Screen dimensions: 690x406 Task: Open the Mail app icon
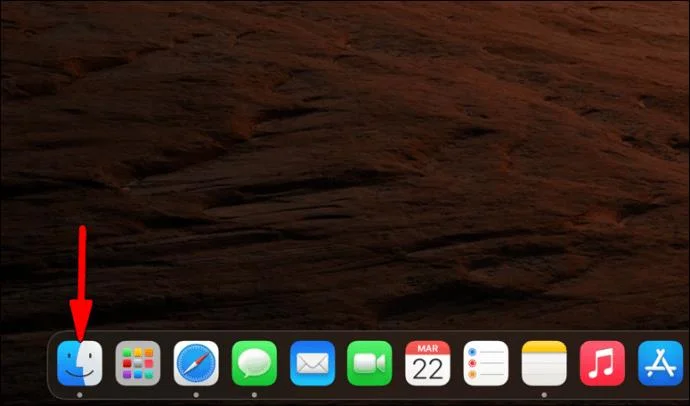click(312, 363)
